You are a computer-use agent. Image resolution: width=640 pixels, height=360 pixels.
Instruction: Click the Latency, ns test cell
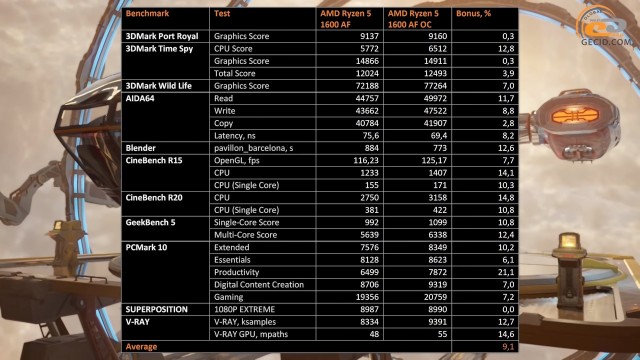coord(235,136)
